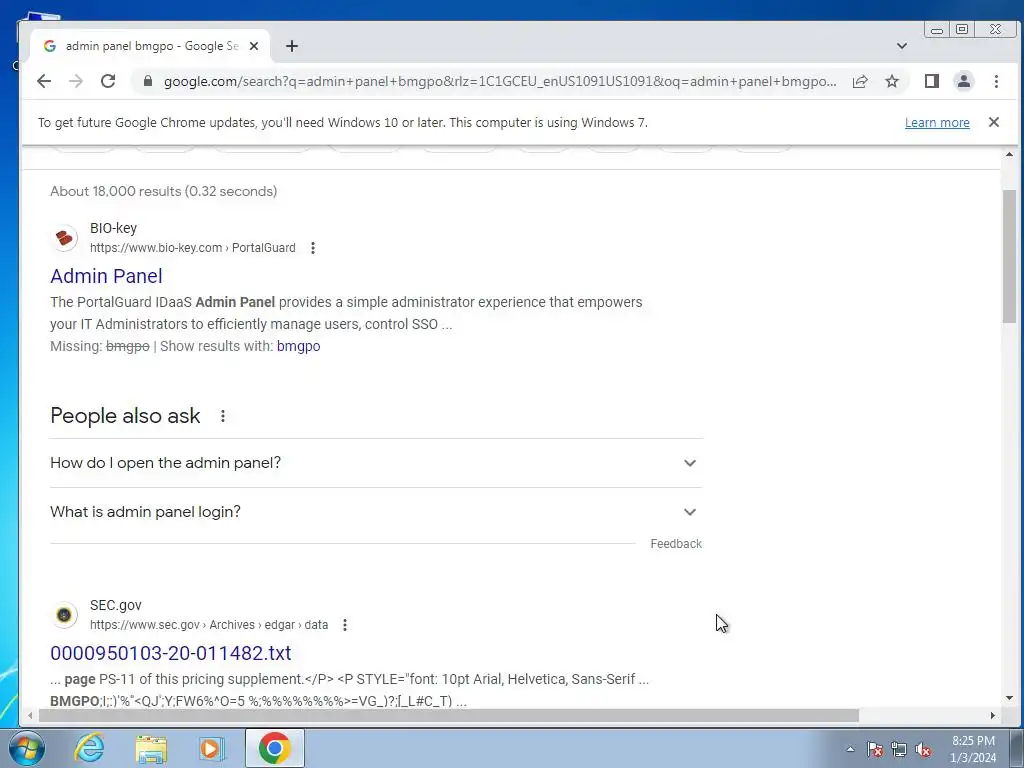1024x768 pixels.
Task: Select the 'admin panel bmgpo' browser tab
Action: 151,46
